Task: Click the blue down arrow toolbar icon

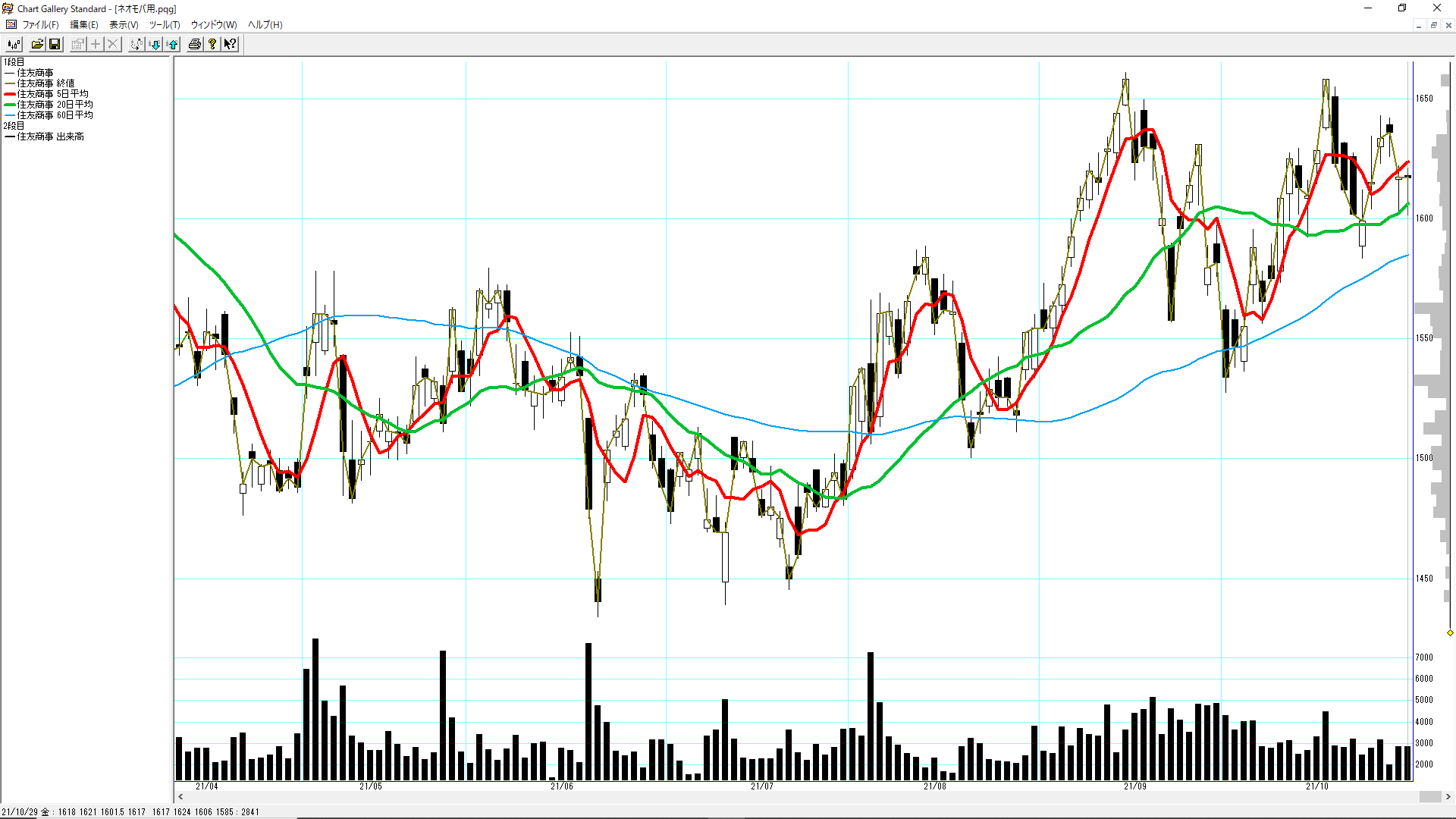Action: pos(155,44)
